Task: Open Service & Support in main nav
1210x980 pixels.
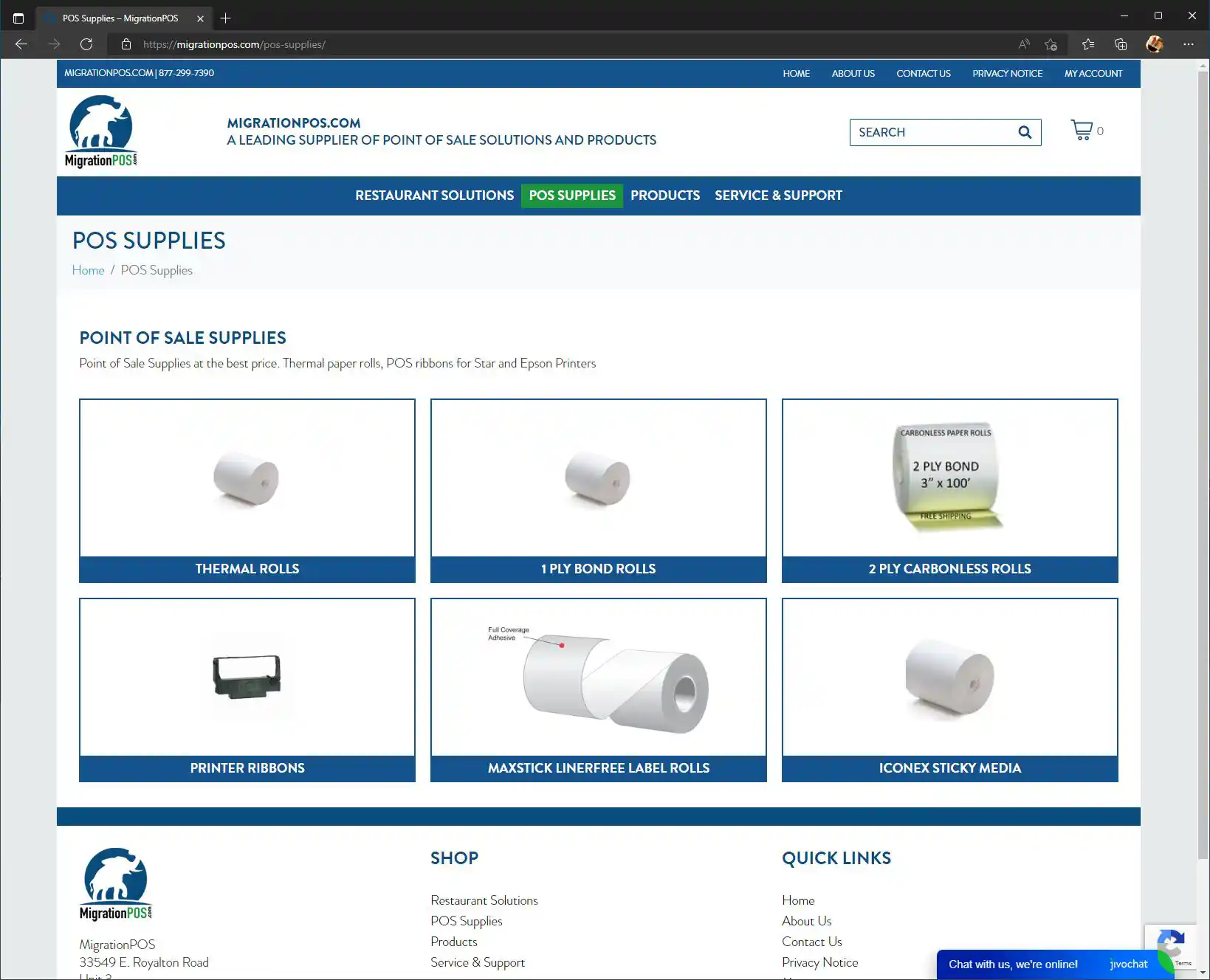Action: pyautogui.click(x=778, y=196)
